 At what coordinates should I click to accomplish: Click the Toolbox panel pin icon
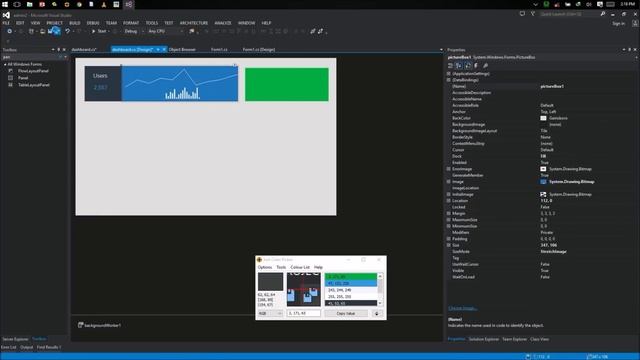pos(58,50)
